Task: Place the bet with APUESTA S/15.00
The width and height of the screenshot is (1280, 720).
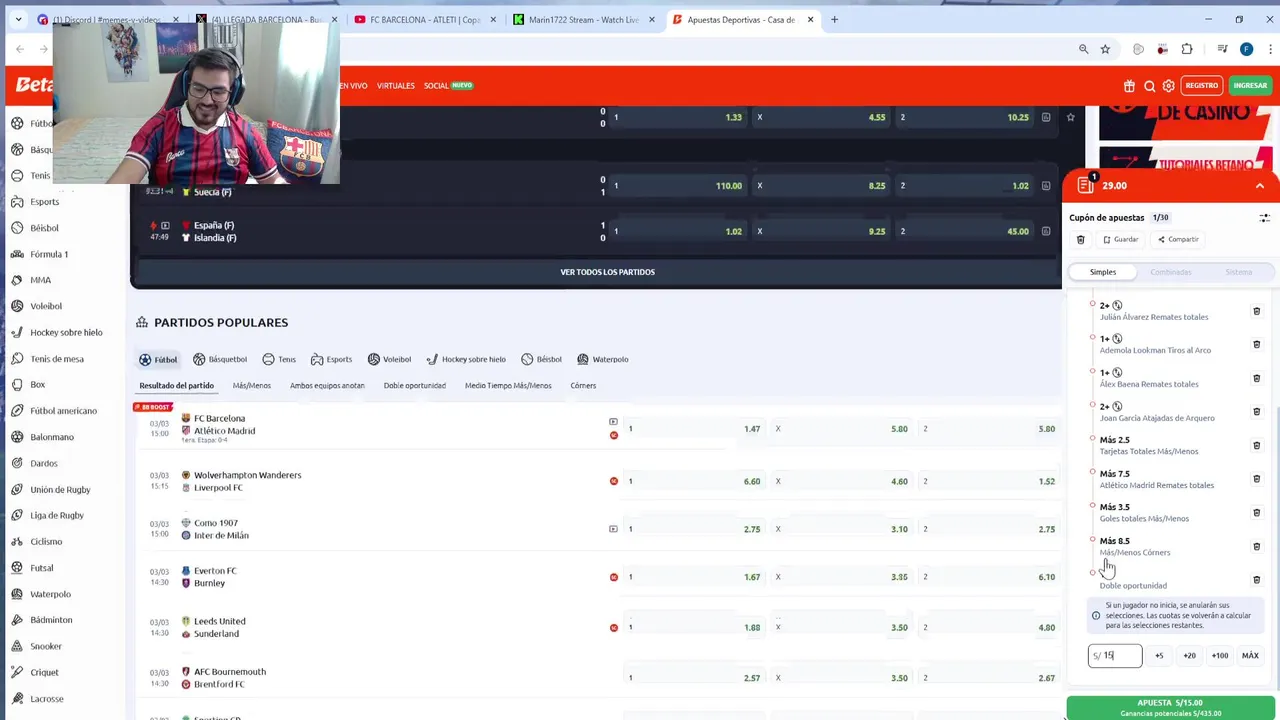Action: [x=1170, y=708]
